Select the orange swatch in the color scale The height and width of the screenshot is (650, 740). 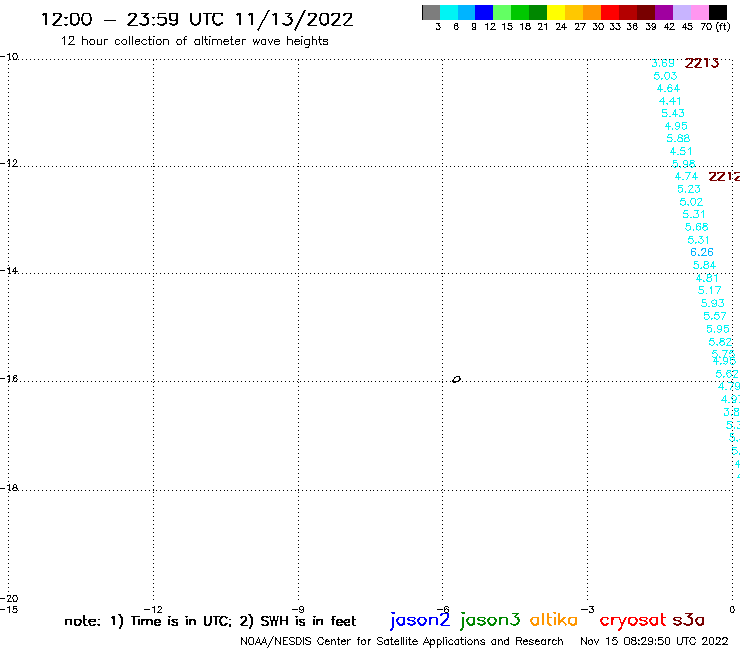tap(592, 12)
